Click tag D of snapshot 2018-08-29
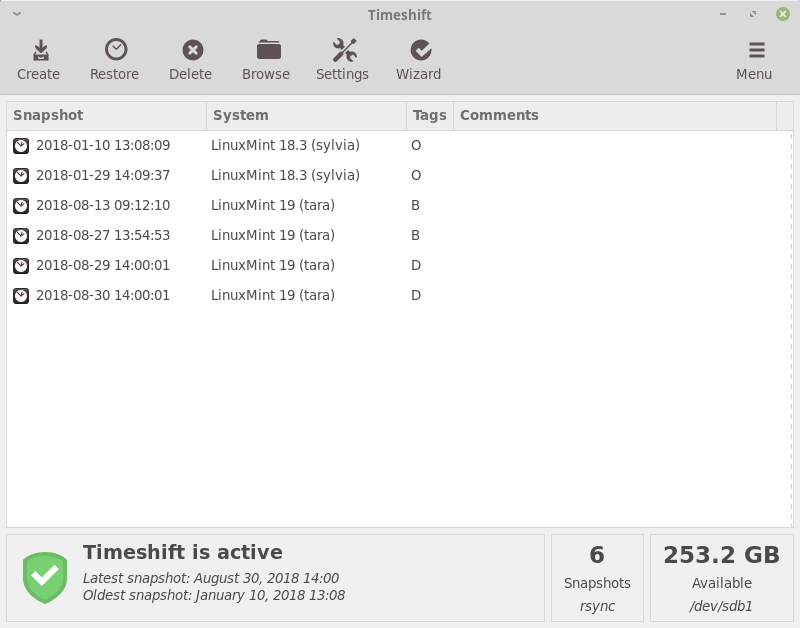 click(416, 265)
